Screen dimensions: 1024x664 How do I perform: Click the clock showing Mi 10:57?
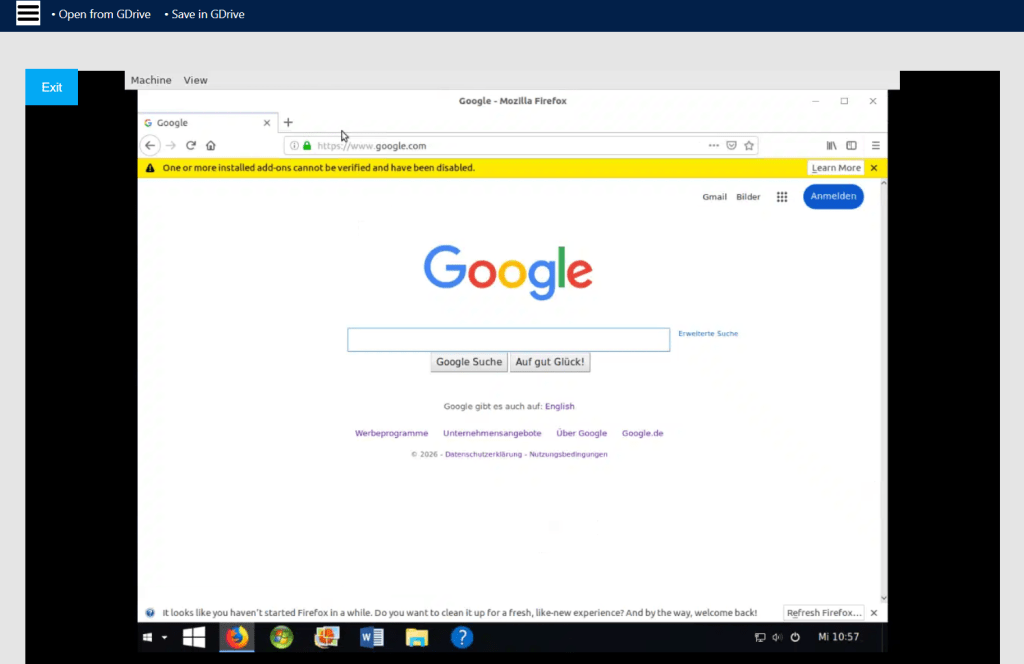tap(839, 637)
